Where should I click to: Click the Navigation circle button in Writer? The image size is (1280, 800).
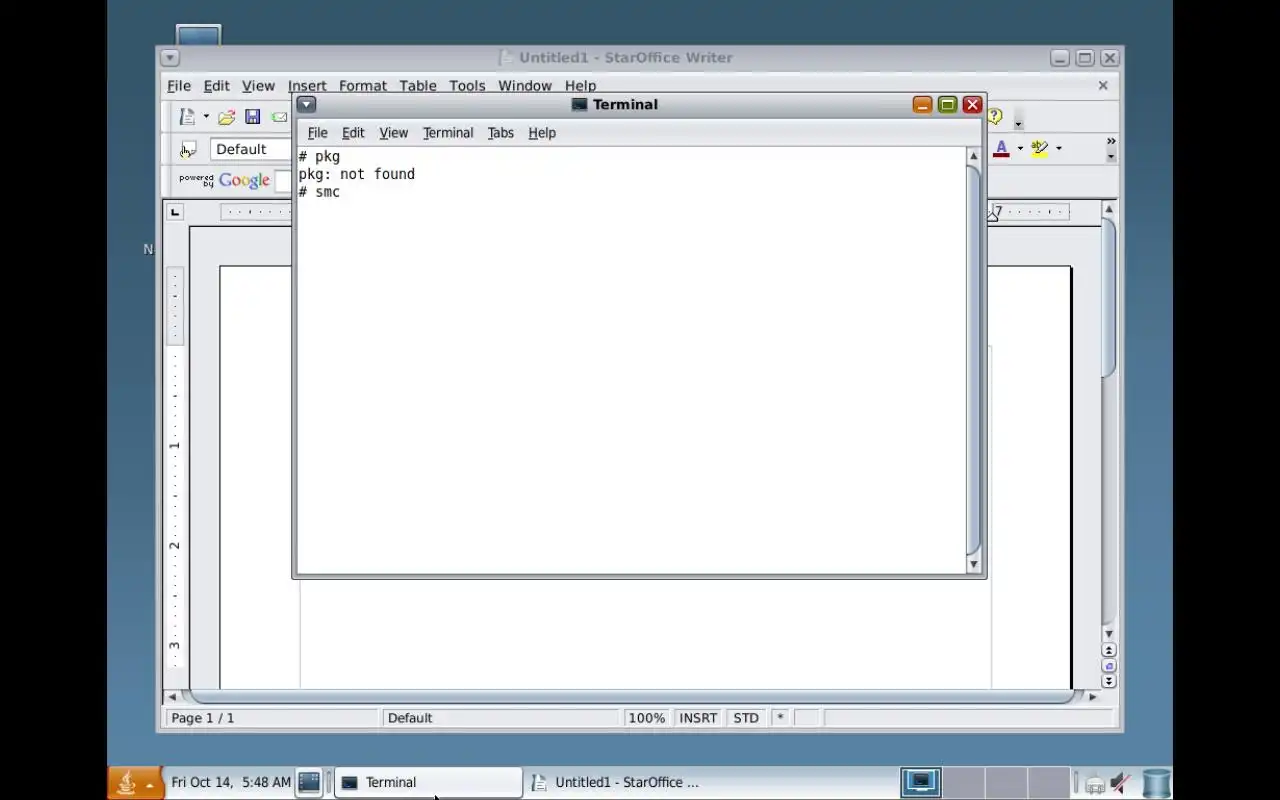click(1109, 666)
